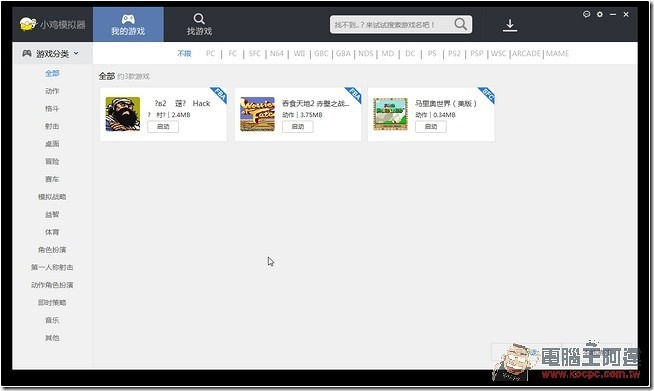Screen dimensions: 654x391
Task: Select 即时策略 category in sidebar
Action: pyautogui.click(x=52, y=303)
